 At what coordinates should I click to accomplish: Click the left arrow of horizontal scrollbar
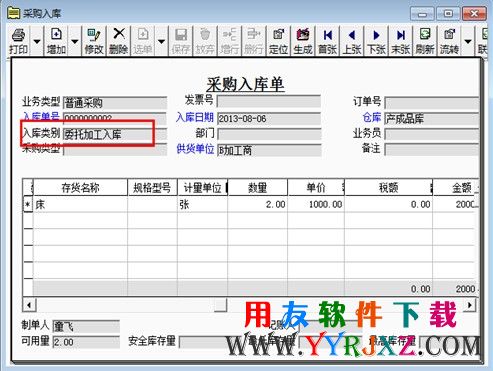(x=29, y=305)
